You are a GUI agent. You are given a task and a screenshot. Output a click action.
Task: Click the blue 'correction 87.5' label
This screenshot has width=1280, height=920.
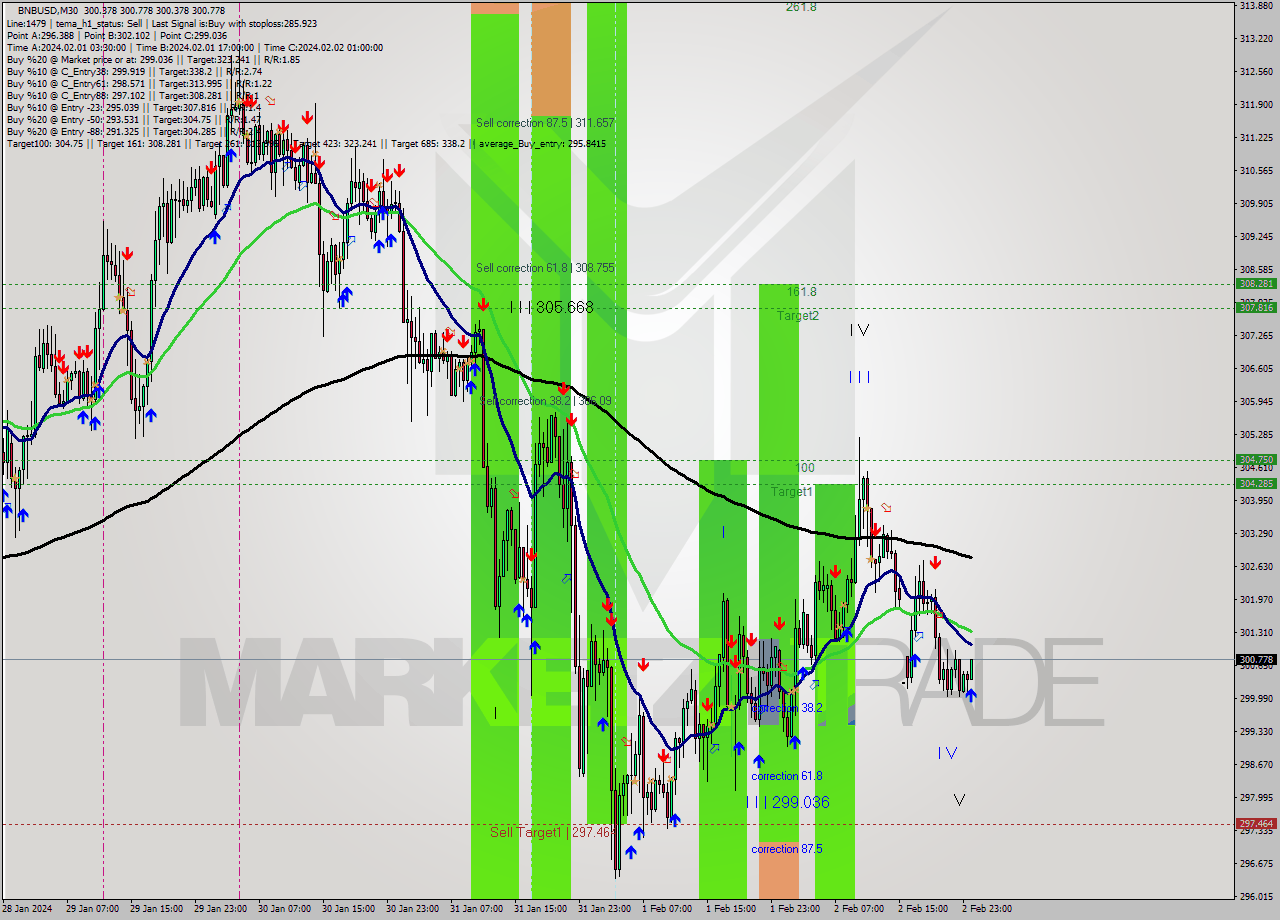click(787, 849)
